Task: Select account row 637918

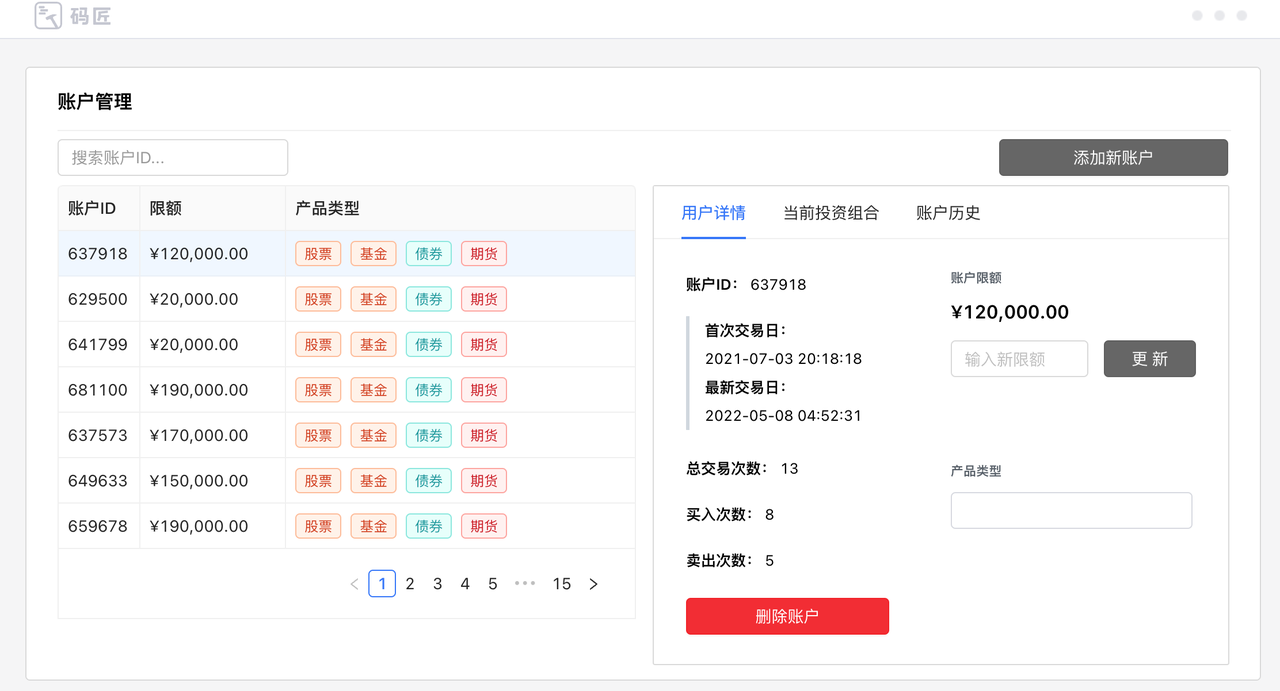Action: pos(347,254)
